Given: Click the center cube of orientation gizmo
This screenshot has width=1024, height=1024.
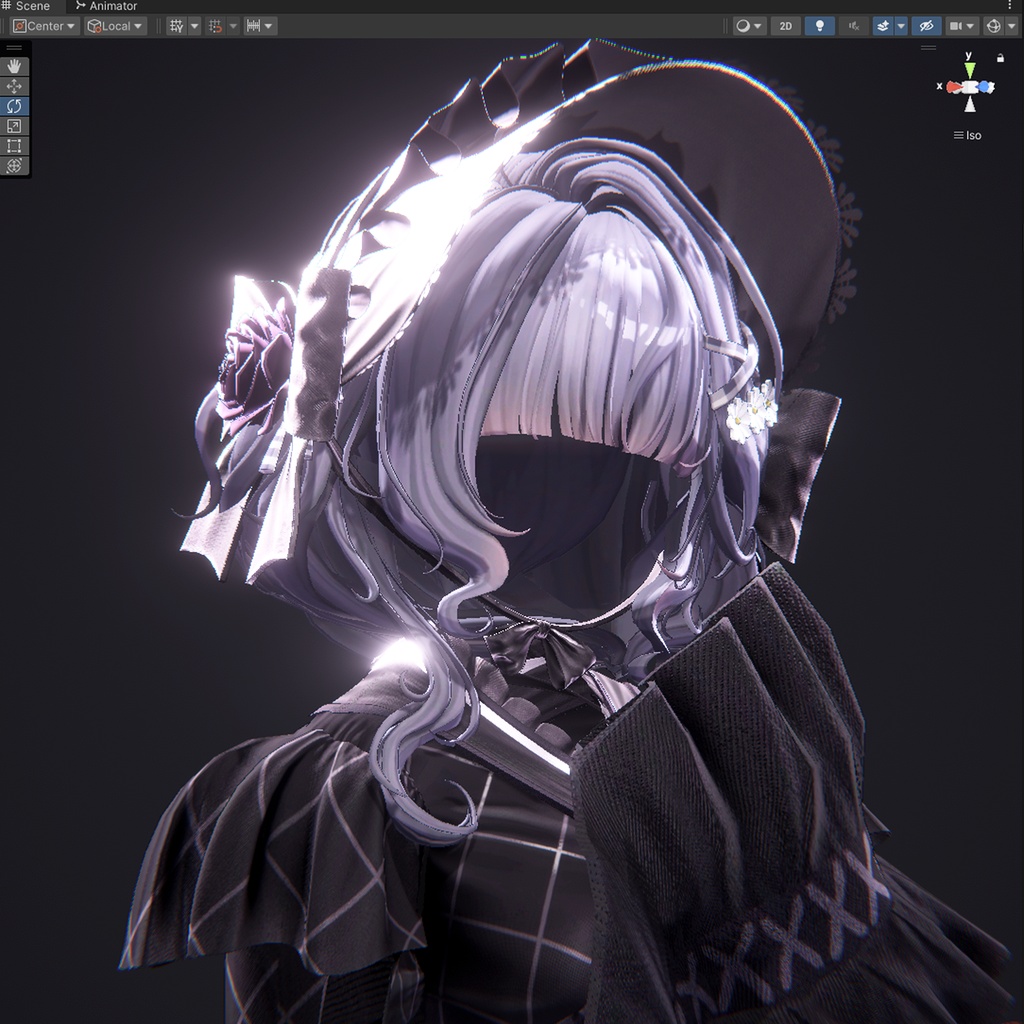Looking at the screenshot, I should click(970, 87).
